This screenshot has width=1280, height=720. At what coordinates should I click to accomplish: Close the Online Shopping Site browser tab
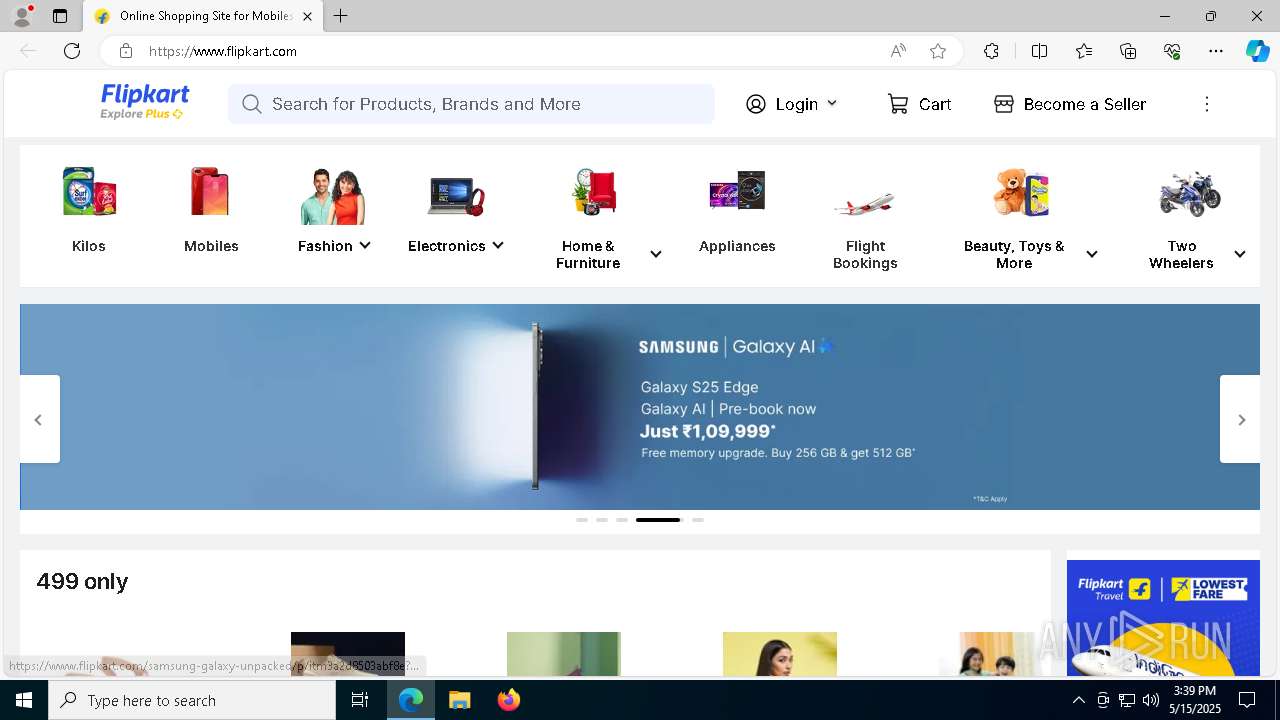tap(308, 16)
